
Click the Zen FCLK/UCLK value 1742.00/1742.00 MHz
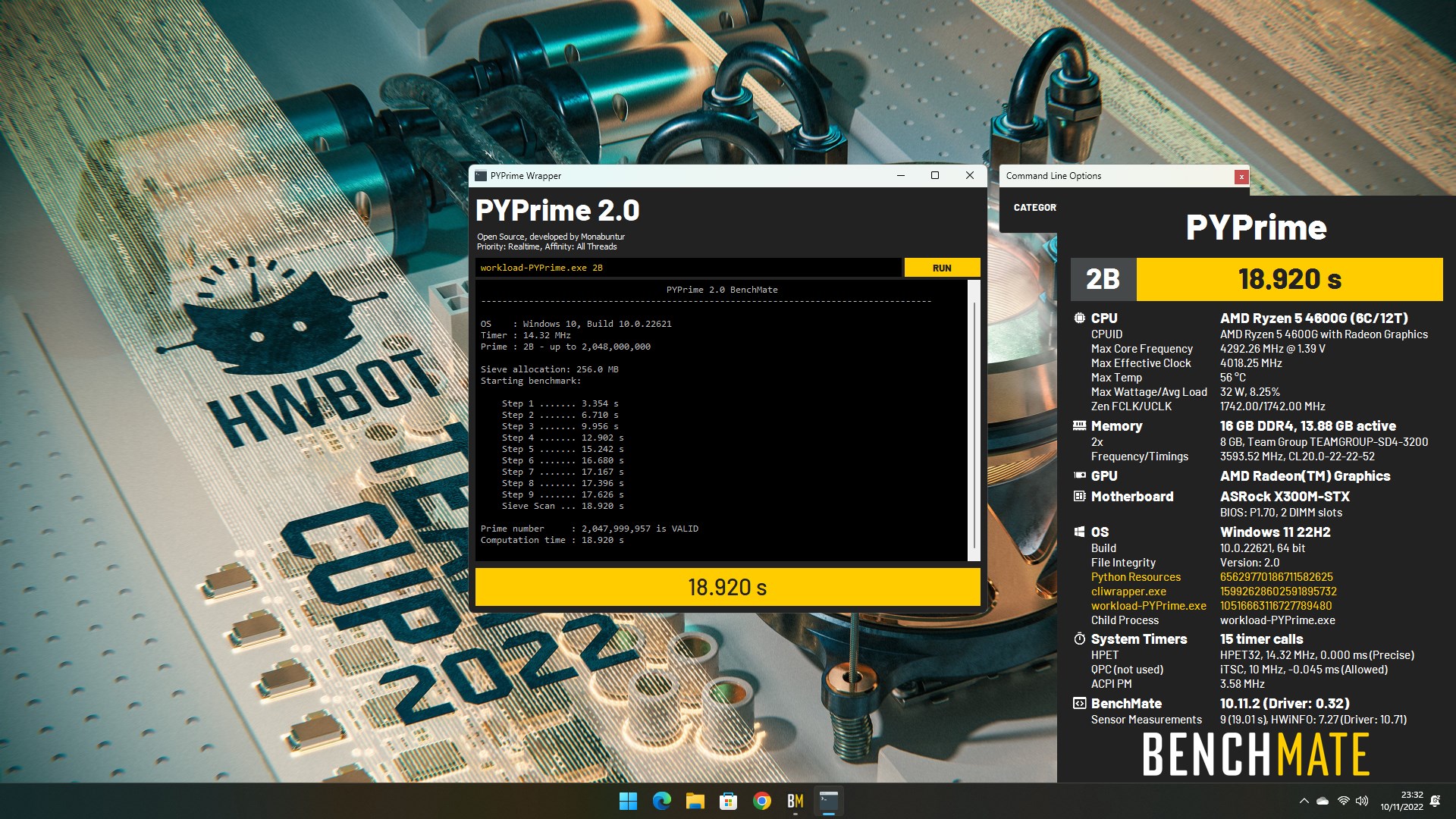click(x=1272, y=406)
